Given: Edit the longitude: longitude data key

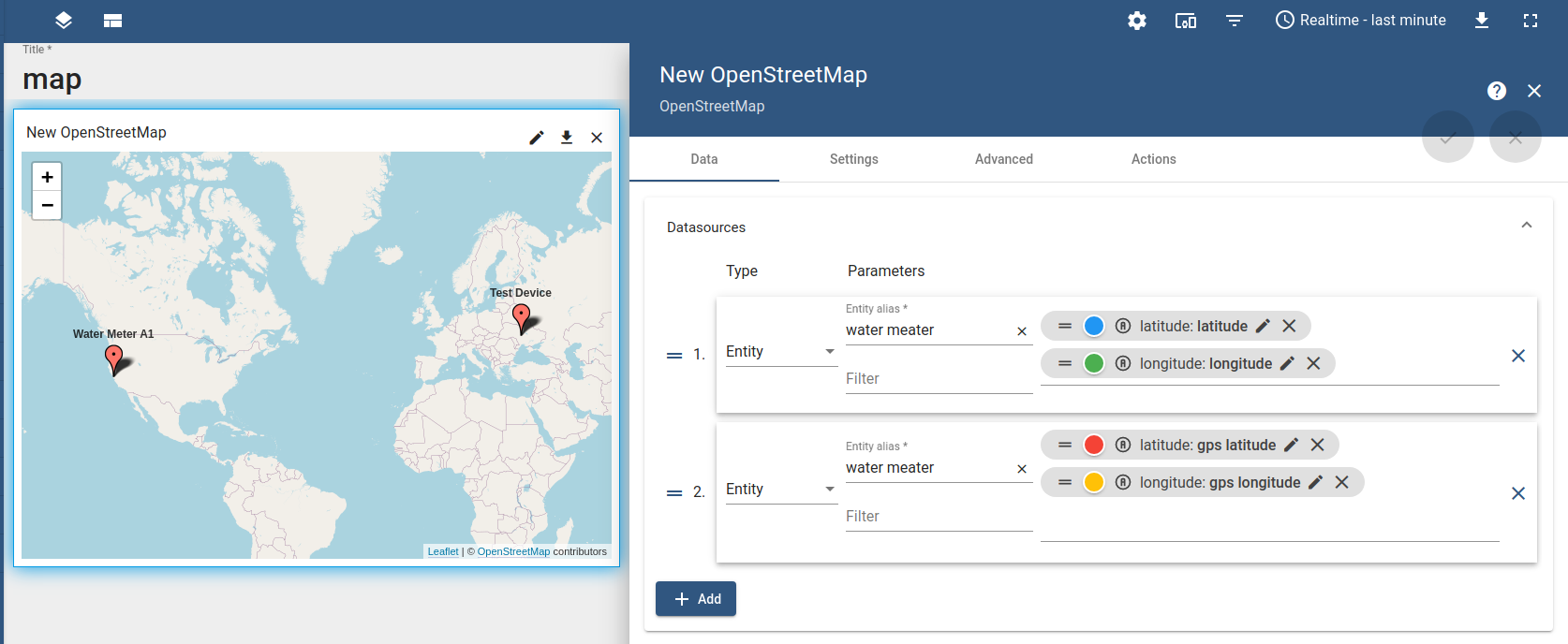Looking at the screenshot, I should [x=1287, y=363].
